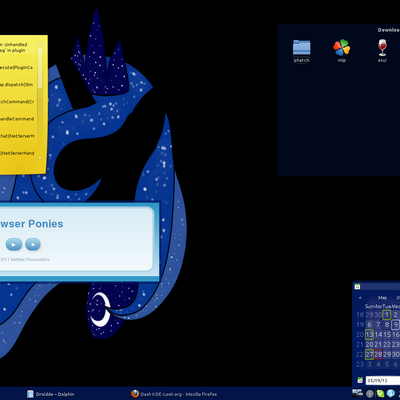Viewport: 400px width, 400px height.
Task: Select May 27 in the calendar
Action: click(x=369, y=354)
